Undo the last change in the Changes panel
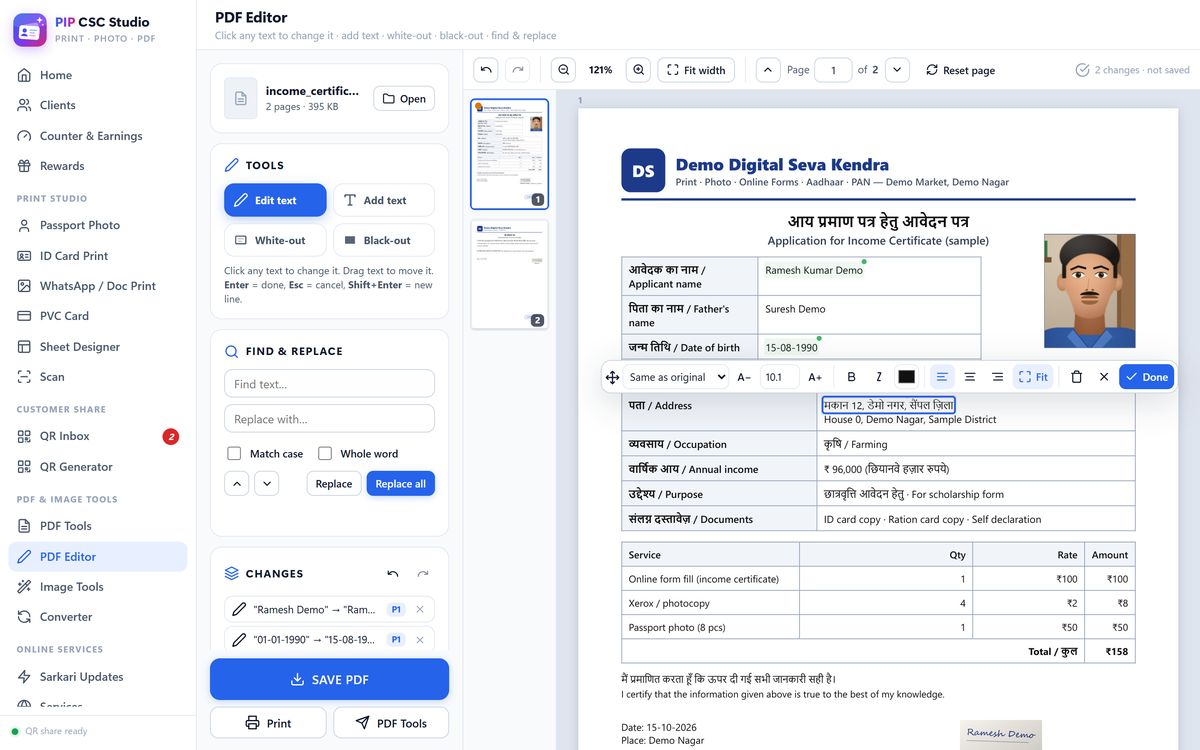Screen dimensions: 1200x750 (x=393, y=574)
